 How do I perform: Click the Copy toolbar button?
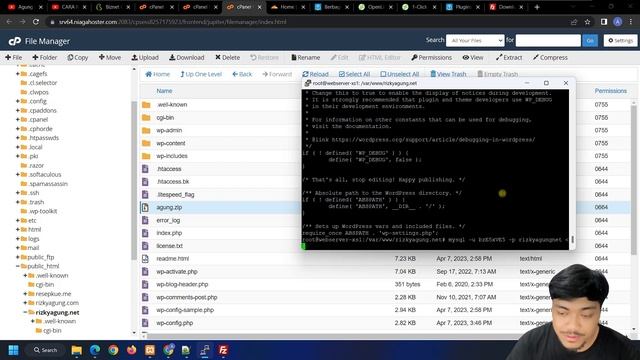click(x=78, y=58)
